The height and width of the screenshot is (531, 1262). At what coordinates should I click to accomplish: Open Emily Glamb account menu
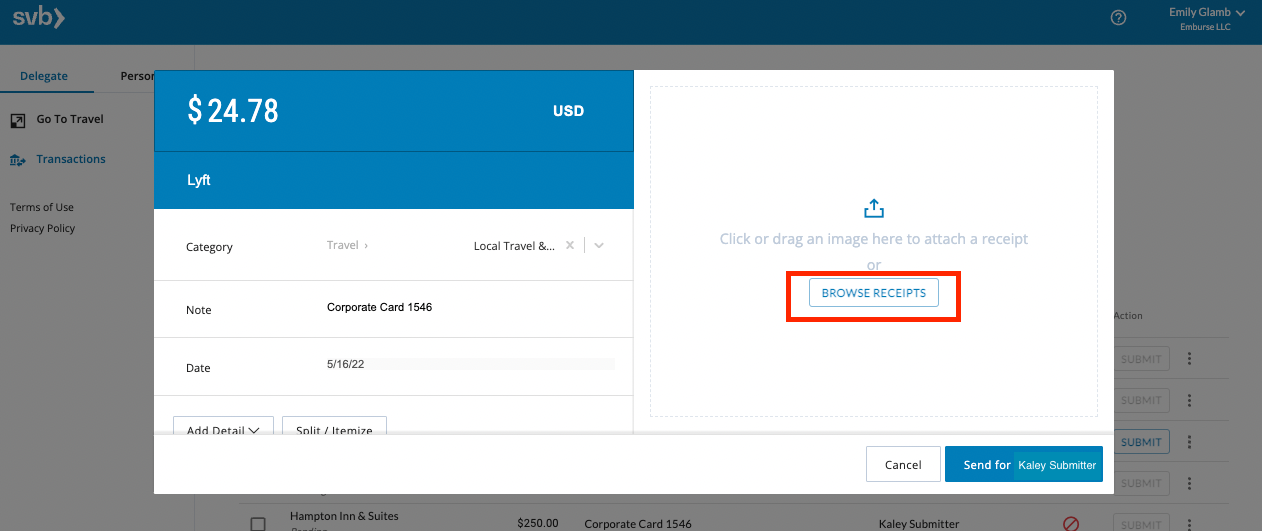coord(1206,19)
